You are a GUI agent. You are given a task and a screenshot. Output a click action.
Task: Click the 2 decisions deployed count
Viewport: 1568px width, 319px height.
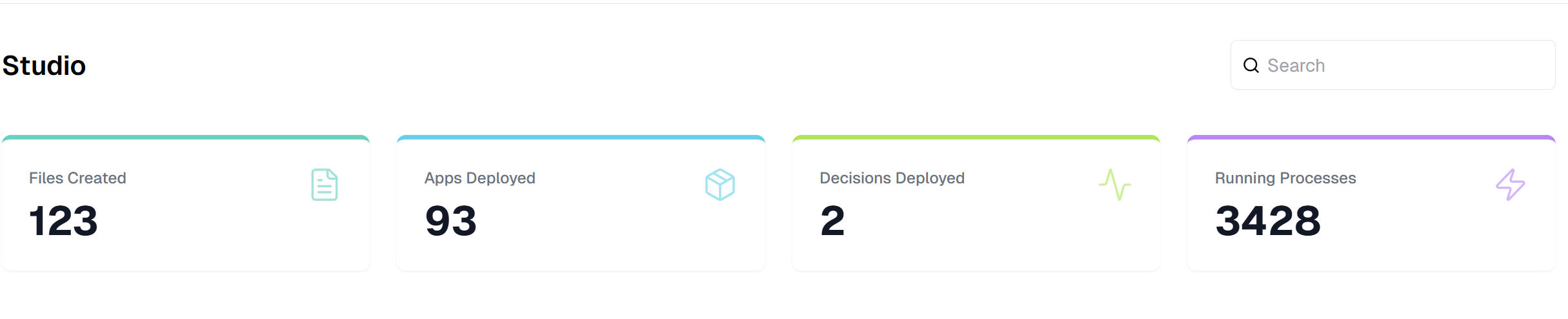tap(832, 221)
